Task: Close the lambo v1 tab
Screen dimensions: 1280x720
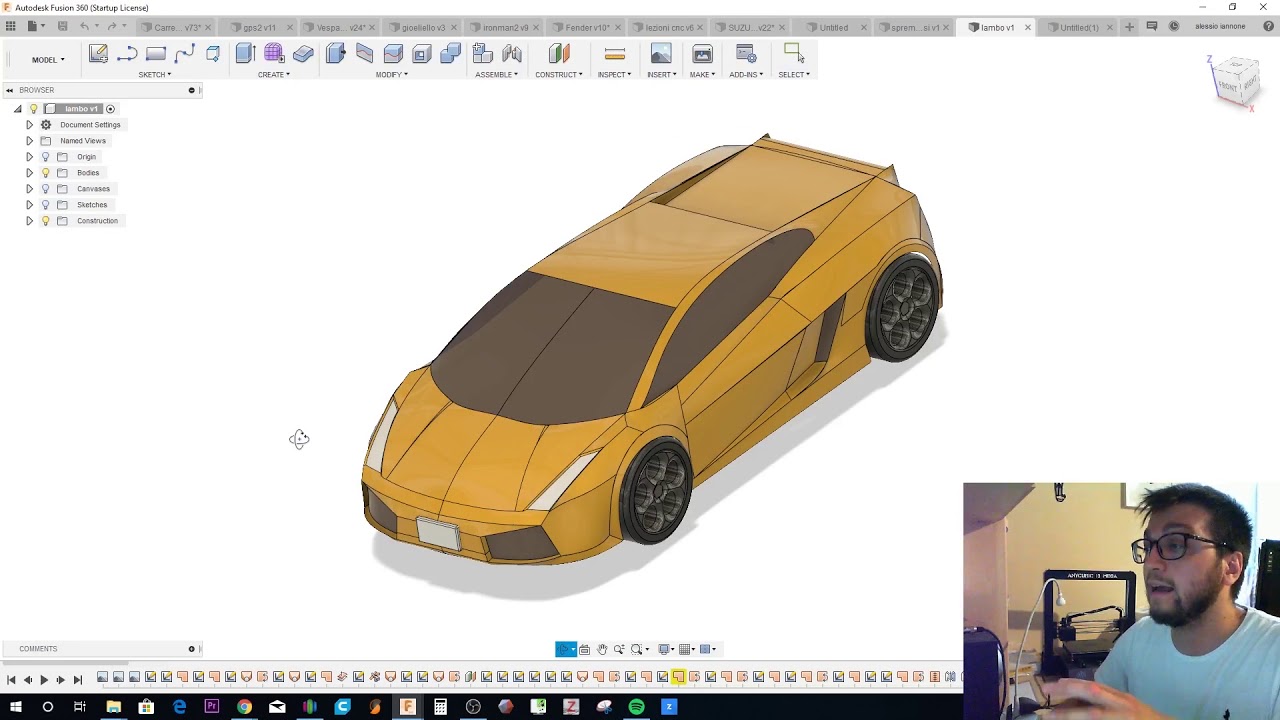Action: pyautogui.click(x=1027, y=27)
